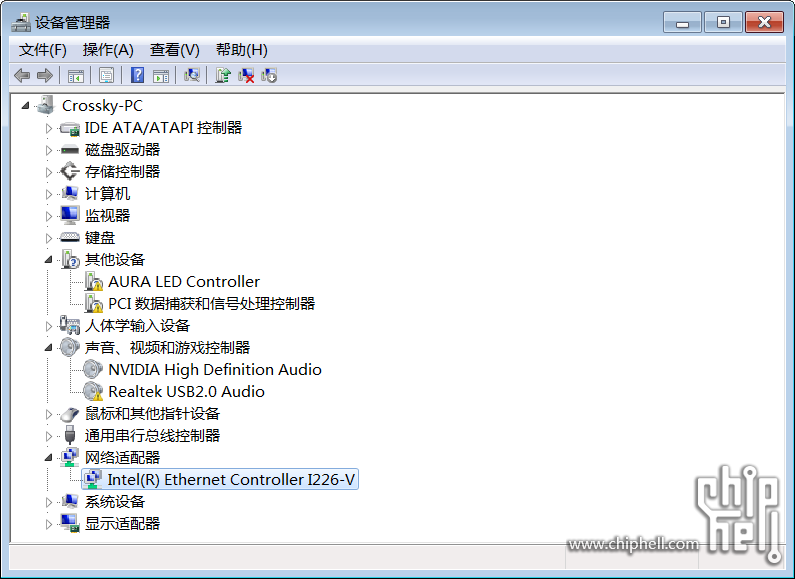Click the Forward arrow in toolbar
Screen dimensions: 795x579
click(x=45, y=76)
